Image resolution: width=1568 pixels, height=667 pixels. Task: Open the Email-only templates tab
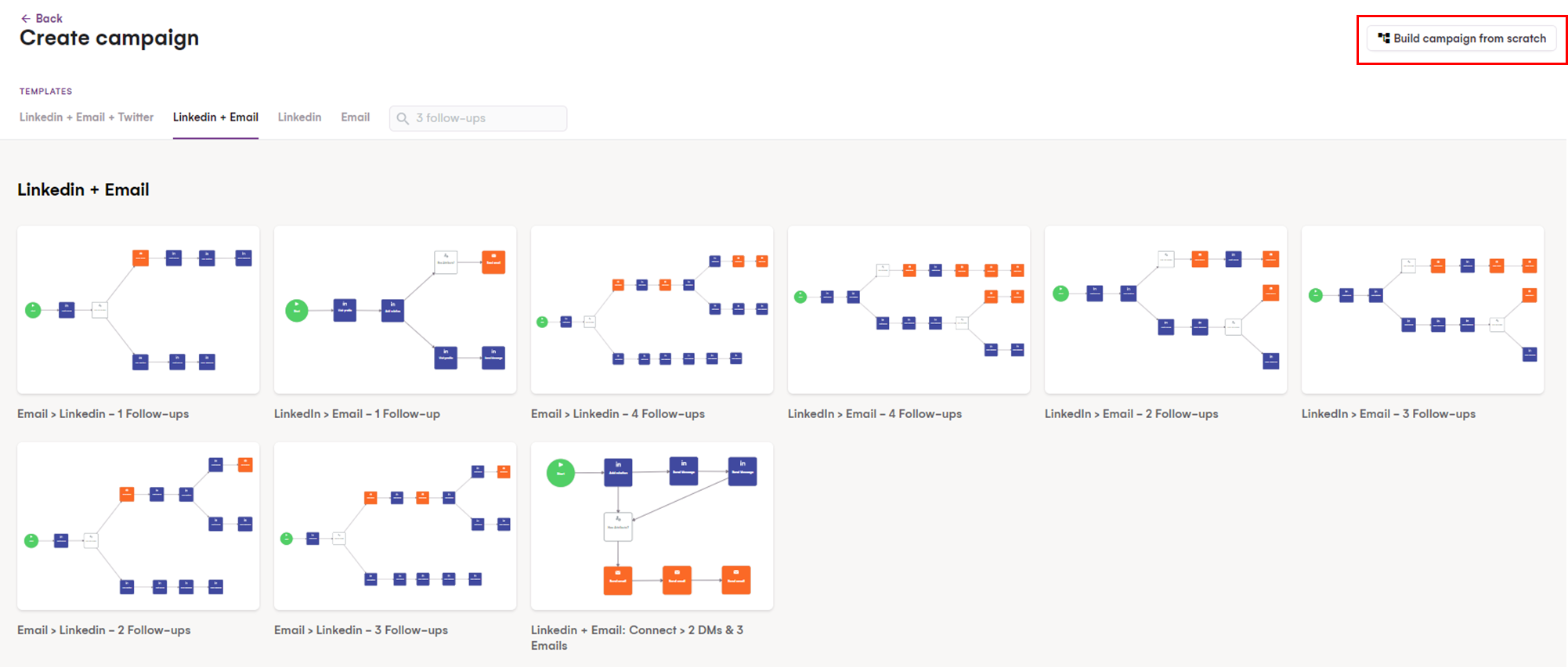pos(355,117)
